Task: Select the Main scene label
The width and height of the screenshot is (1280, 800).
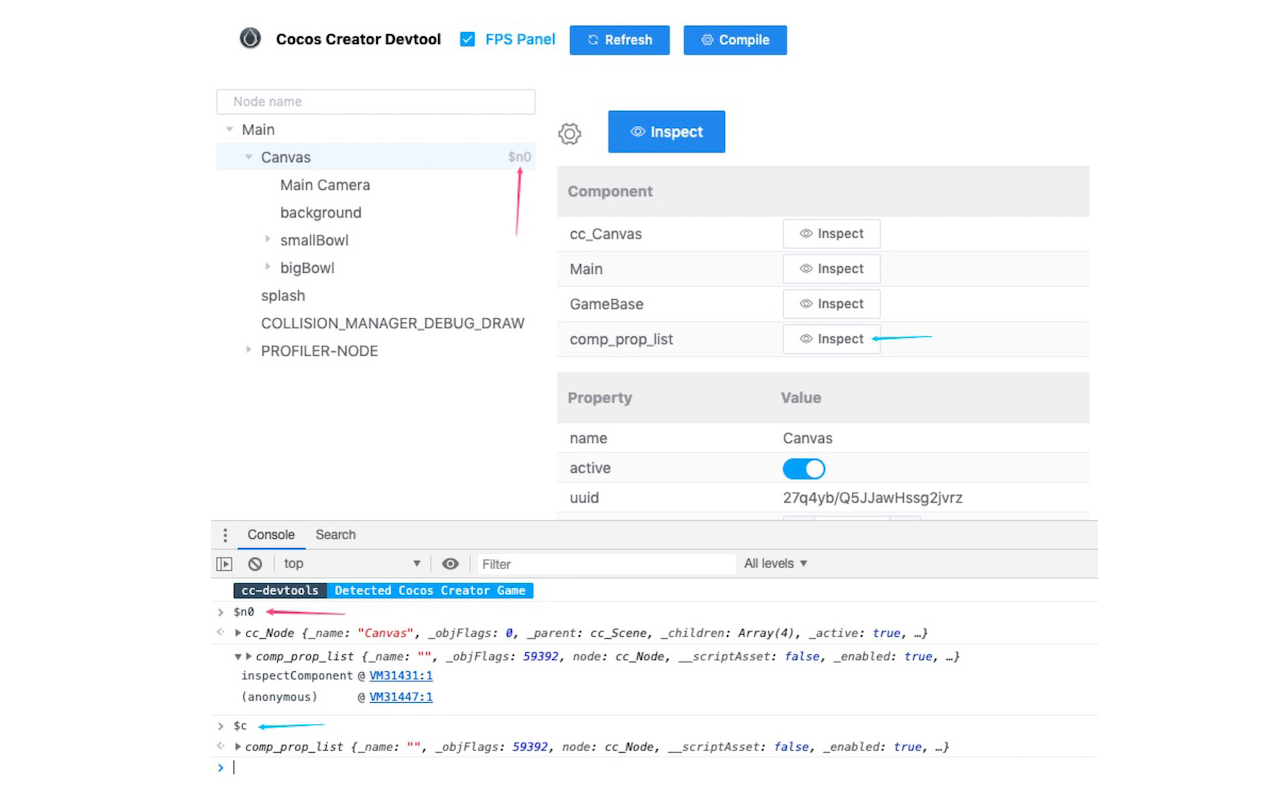Action: pyautogui.click(x=258, y=129)
